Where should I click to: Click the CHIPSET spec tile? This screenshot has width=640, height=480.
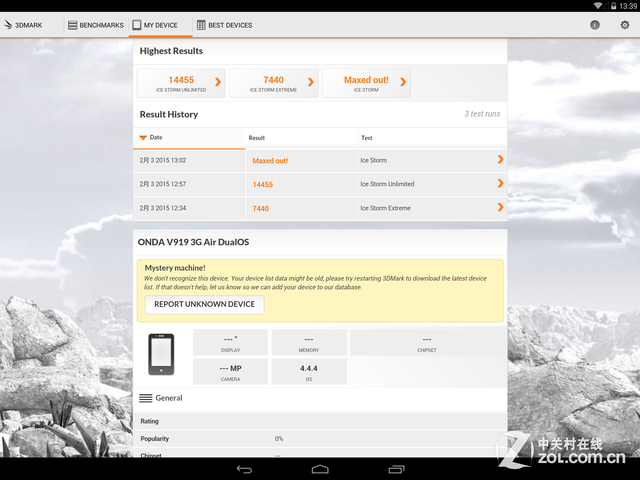(x=427, y=342)
